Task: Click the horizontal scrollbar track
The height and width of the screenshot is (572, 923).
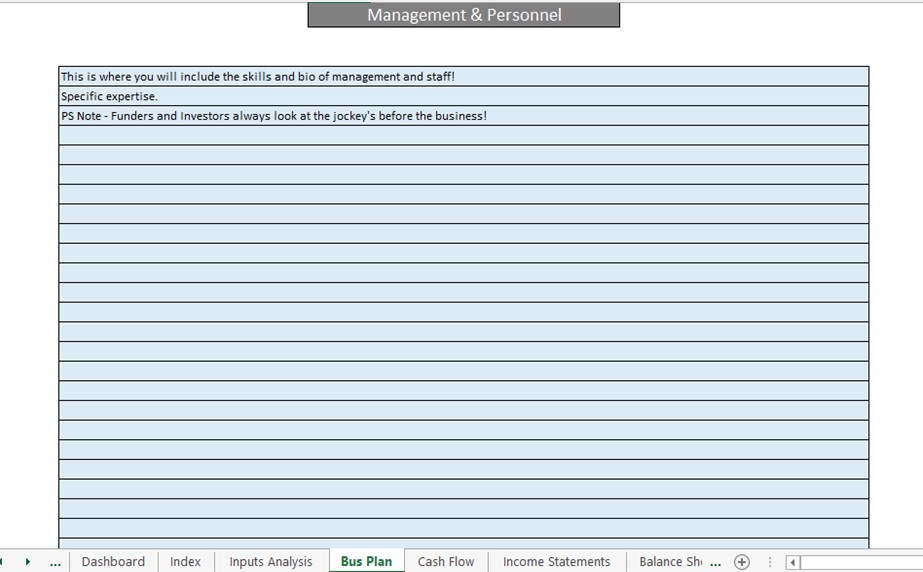Action: point(861,563)
